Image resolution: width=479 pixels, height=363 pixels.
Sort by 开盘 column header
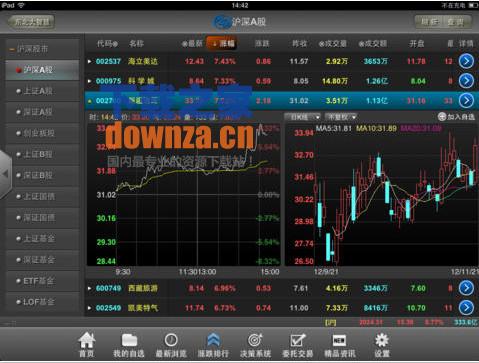(417, 43)
